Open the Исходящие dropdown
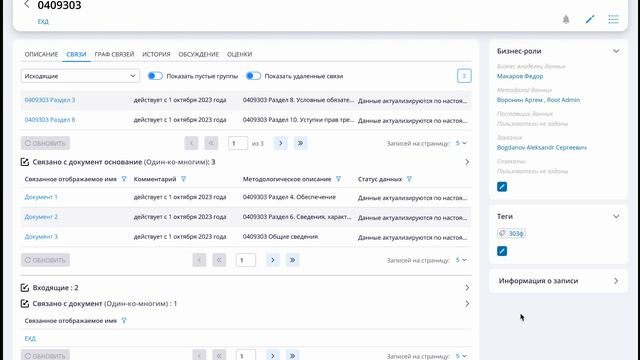The width and height of the screenshot is (640, 360). [x=80, y=76]
